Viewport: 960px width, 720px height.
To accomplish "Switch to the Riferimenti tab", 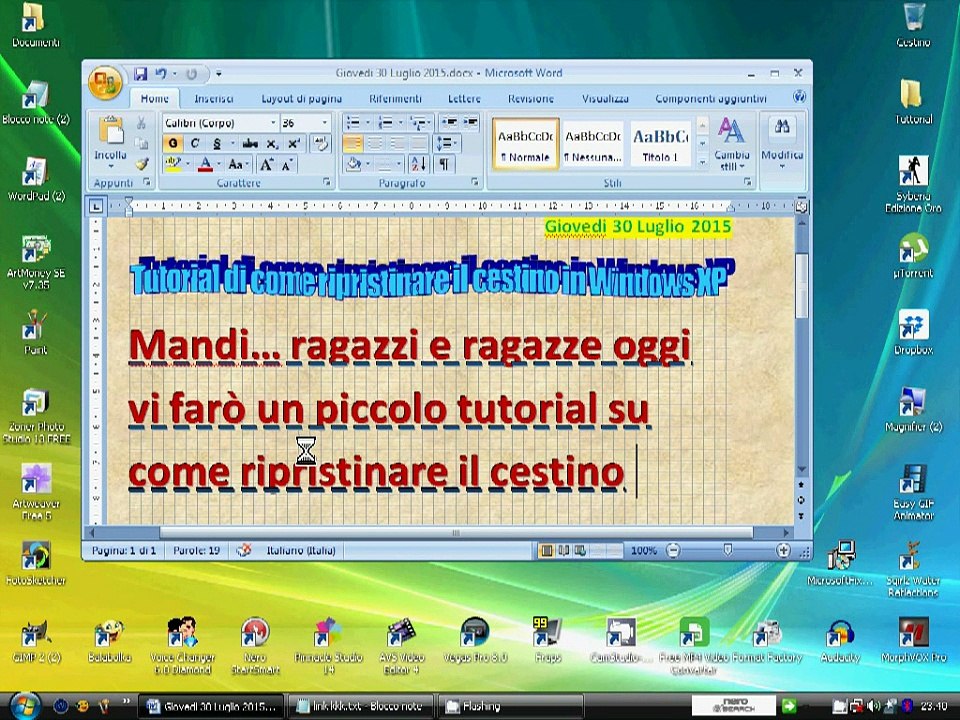I will pyautogui.click(x=395, y=99).
